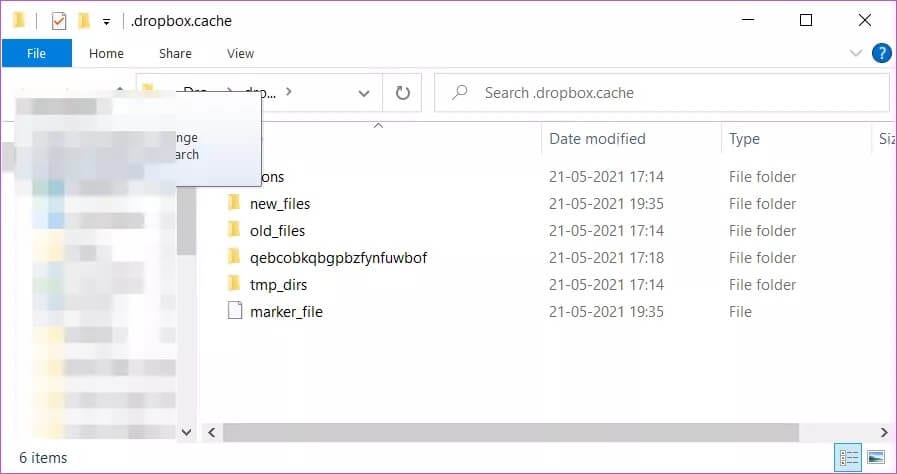Screen dimensions: 897x474
Task: Click the horizontal scrollbar thumb
Action: coord(511,433)
